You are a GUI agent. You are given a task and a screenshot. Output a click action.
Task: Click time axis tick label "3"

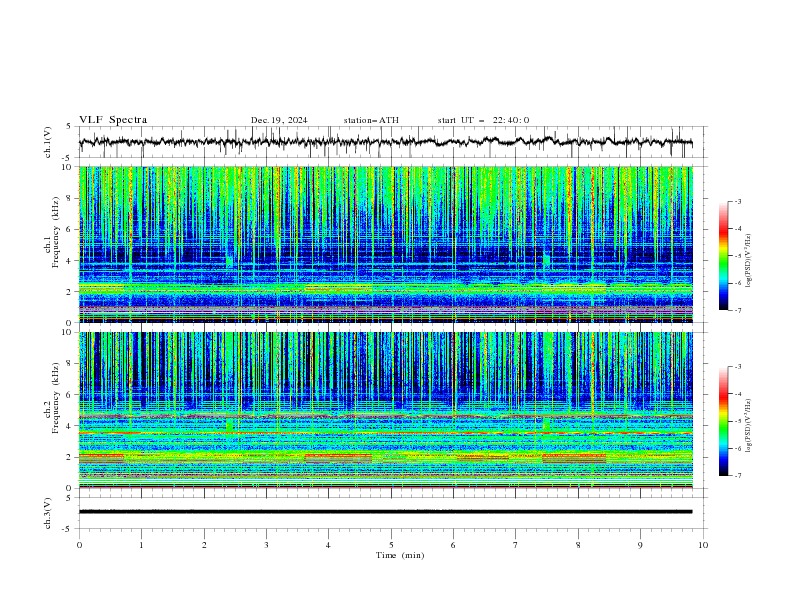tap(267, 545)
